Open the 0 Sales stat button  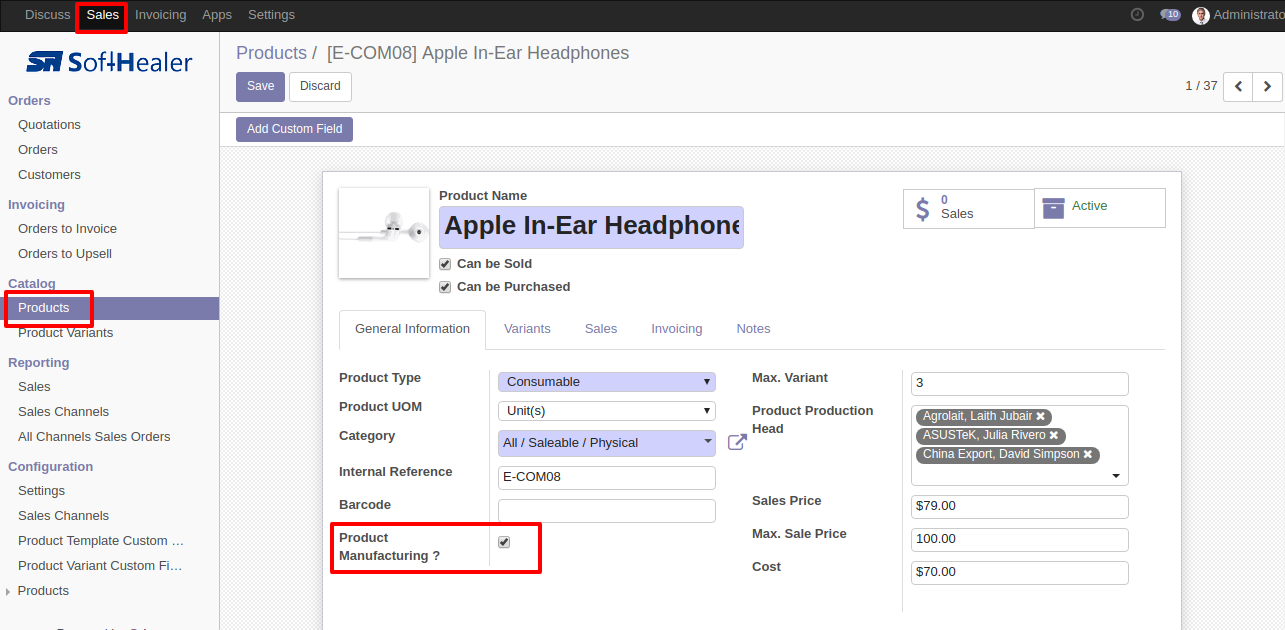pos(968,208)
